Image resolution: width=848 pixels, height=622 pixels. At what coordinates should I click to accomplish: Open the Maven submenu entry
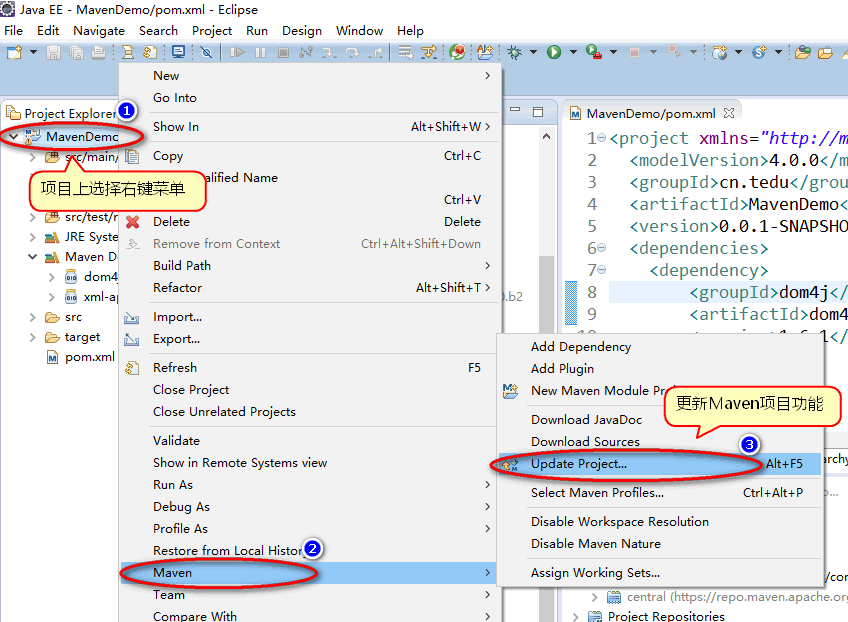[x=172, y=573]
